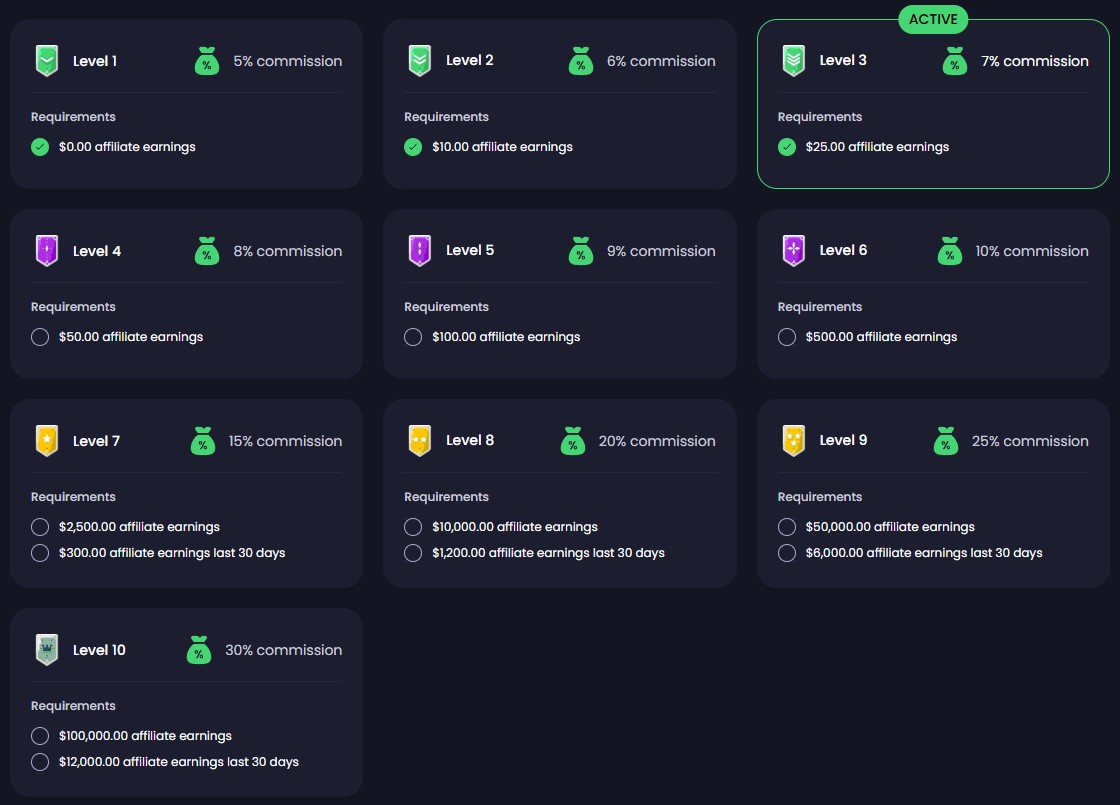The height and width of the screenshot is (805, 1120).
Task: Click the unchecked $50.00 affiliate earnings circle
Action: click(40, 337)
